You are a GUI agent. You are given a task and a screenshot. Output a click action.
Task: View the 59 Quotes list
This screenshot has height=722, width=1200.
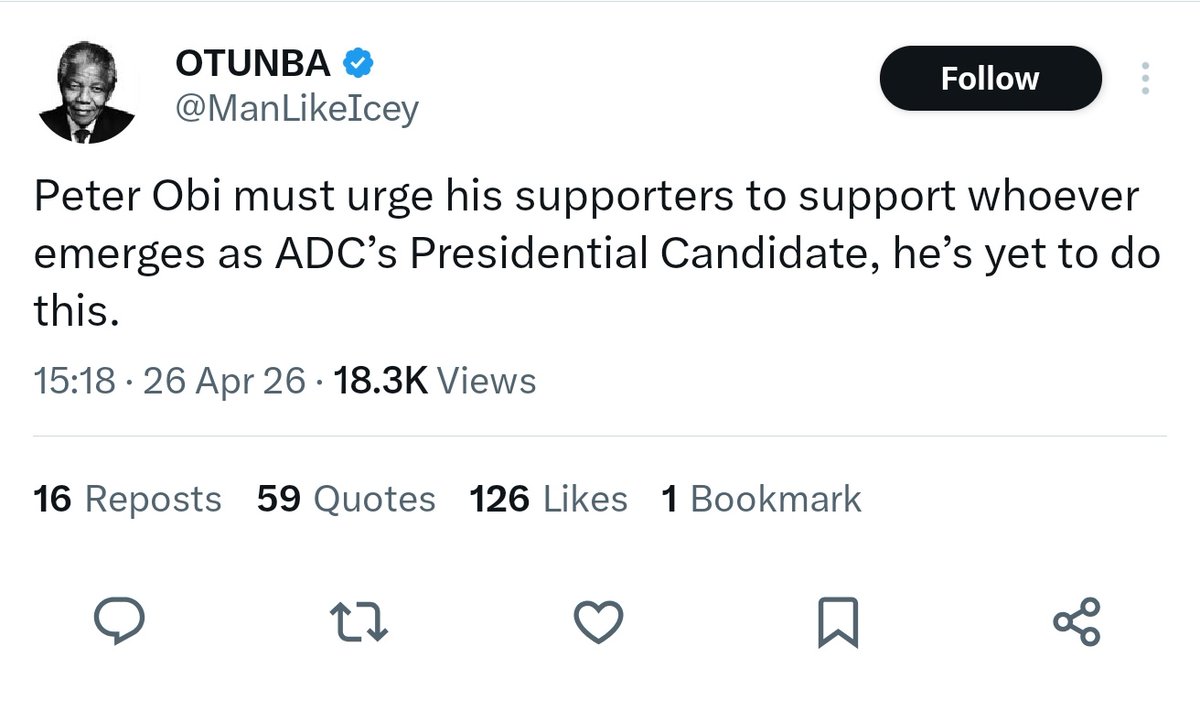pyautogui.click(x=346, y=498)
